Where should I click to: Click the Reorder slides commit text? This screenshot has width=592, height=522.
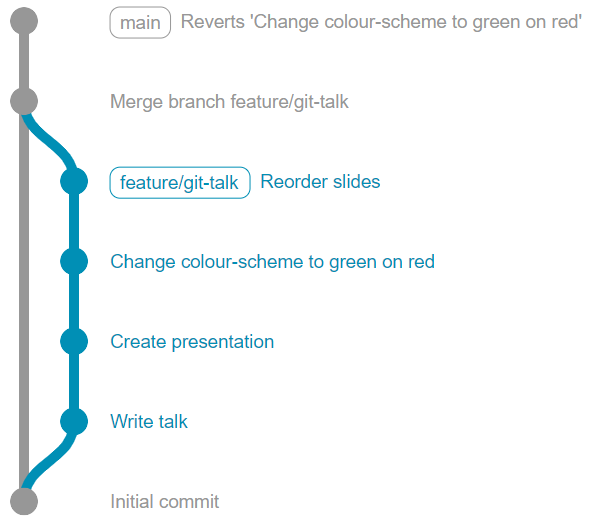[320, 182]
